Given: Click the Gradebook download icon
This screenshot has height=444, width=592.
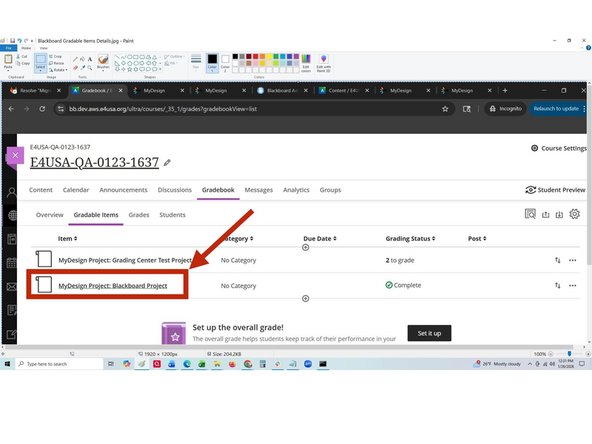Looking at the screenshot, I should tap(559, 214).
